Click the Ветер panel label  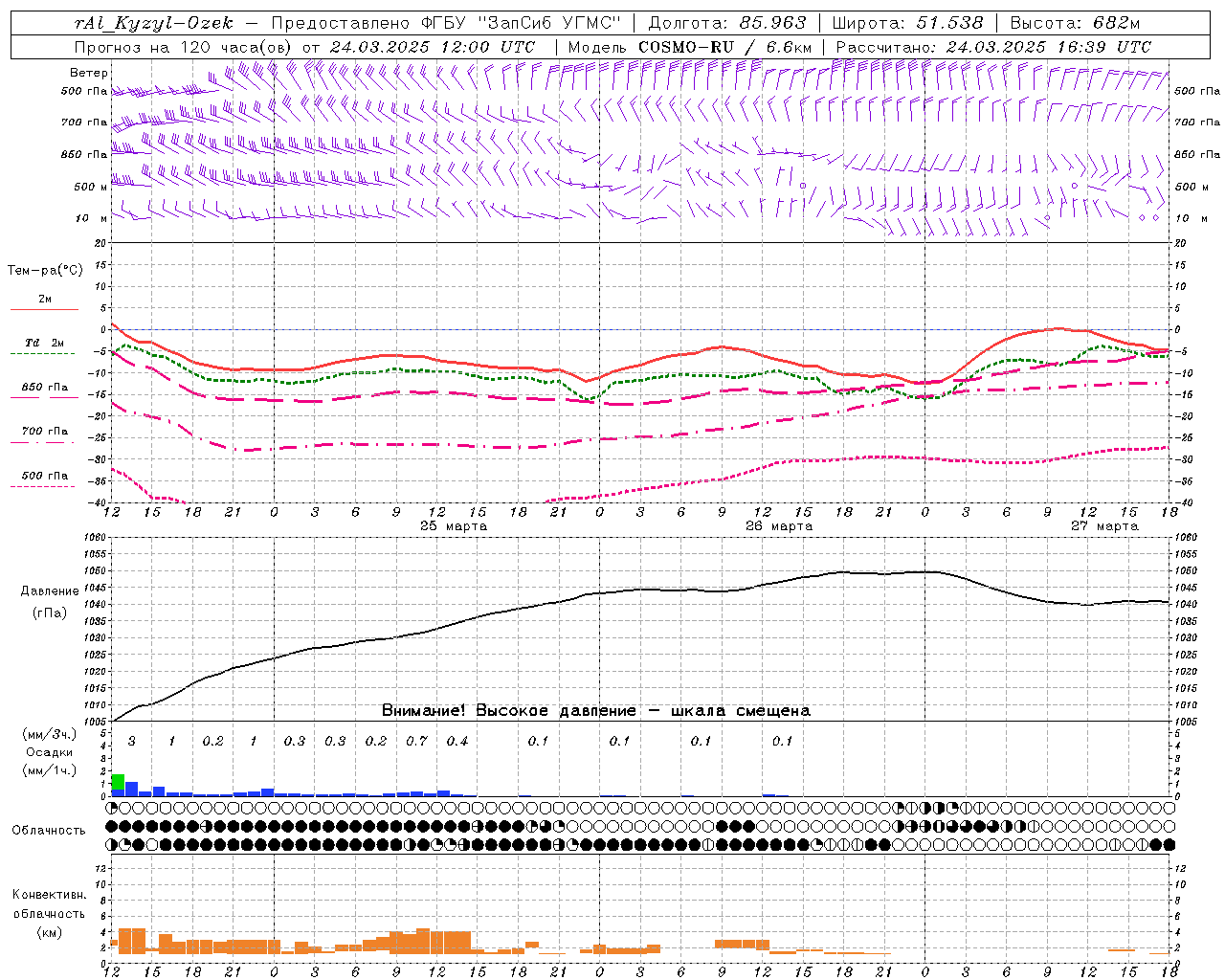(88, 73)
